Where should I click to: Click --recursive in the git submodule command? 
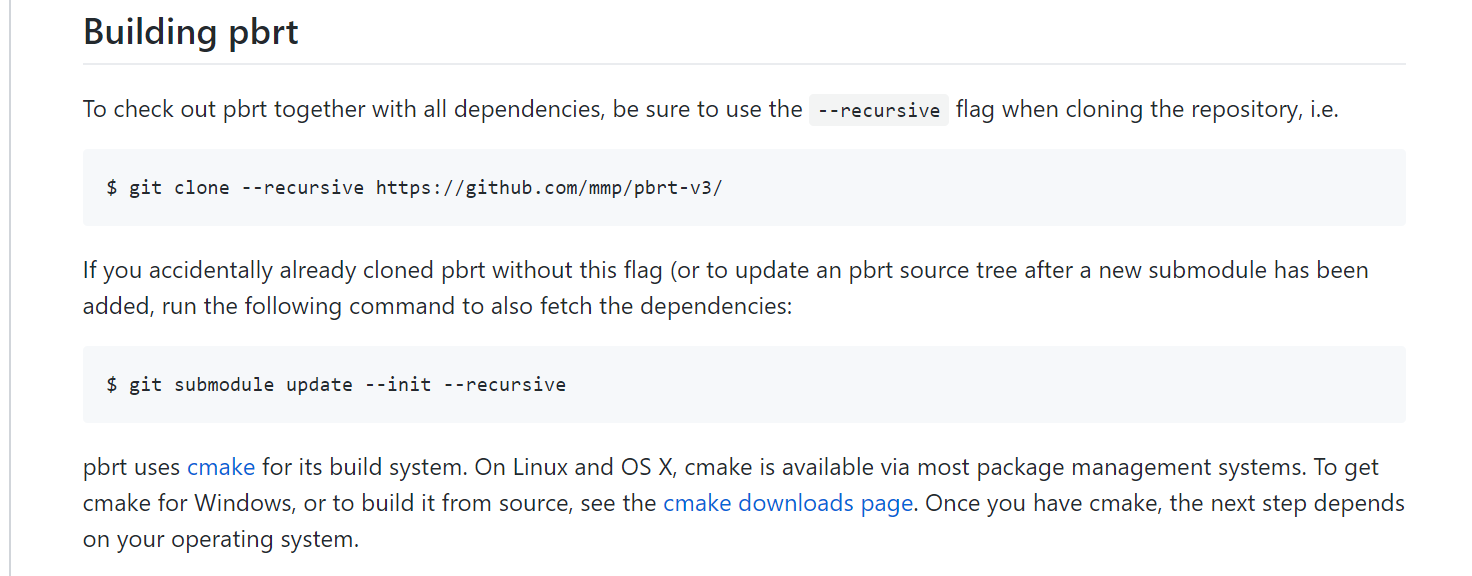click(x=504, y=385)
